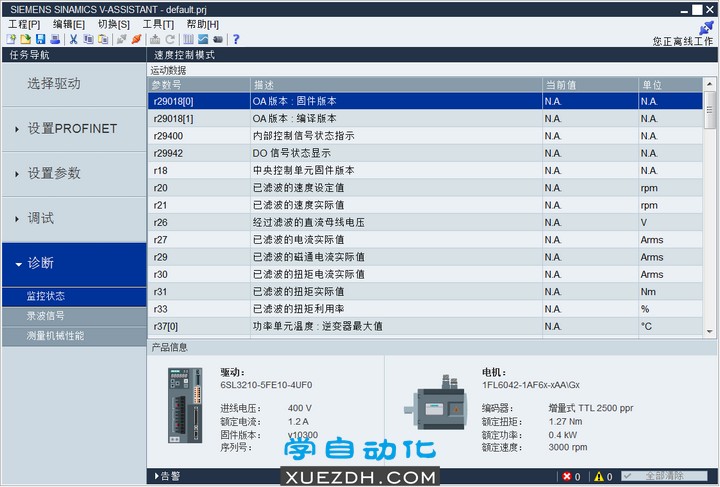Select row r29018[0] OA版本 固件版本
The width and height of the screenshot is (720, 487).
tap(425, 101)
